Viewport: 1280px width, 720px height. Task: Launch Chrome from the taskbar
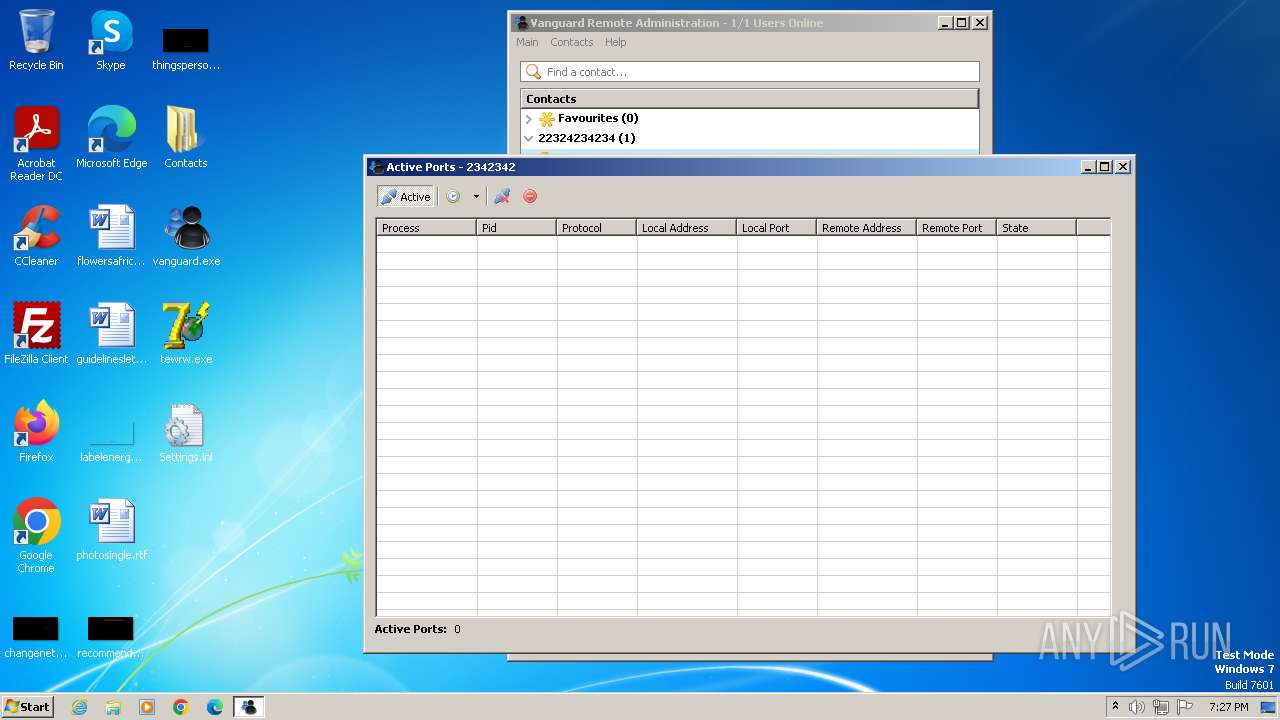(181, 707)
